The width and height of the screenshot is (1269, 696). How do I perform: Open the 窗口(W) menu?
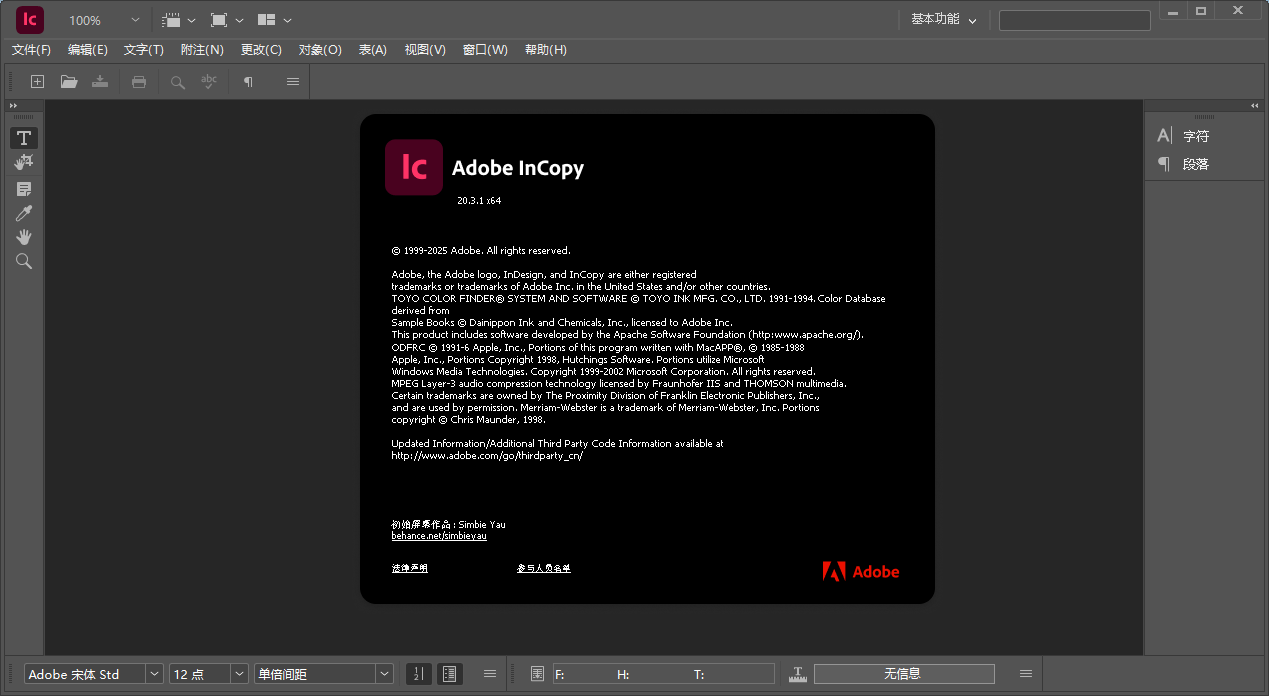(x=485, y=50)
